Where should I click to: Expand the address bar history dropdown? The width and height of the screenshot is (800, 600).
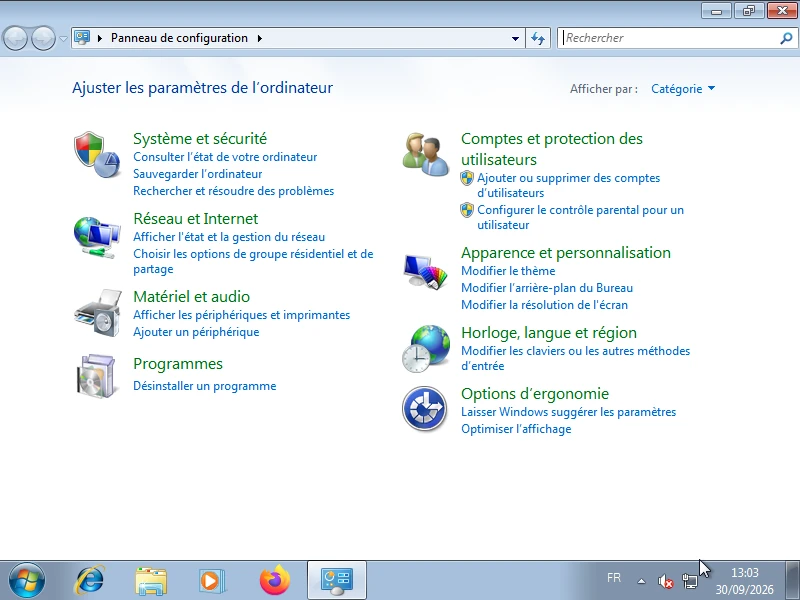515,38
